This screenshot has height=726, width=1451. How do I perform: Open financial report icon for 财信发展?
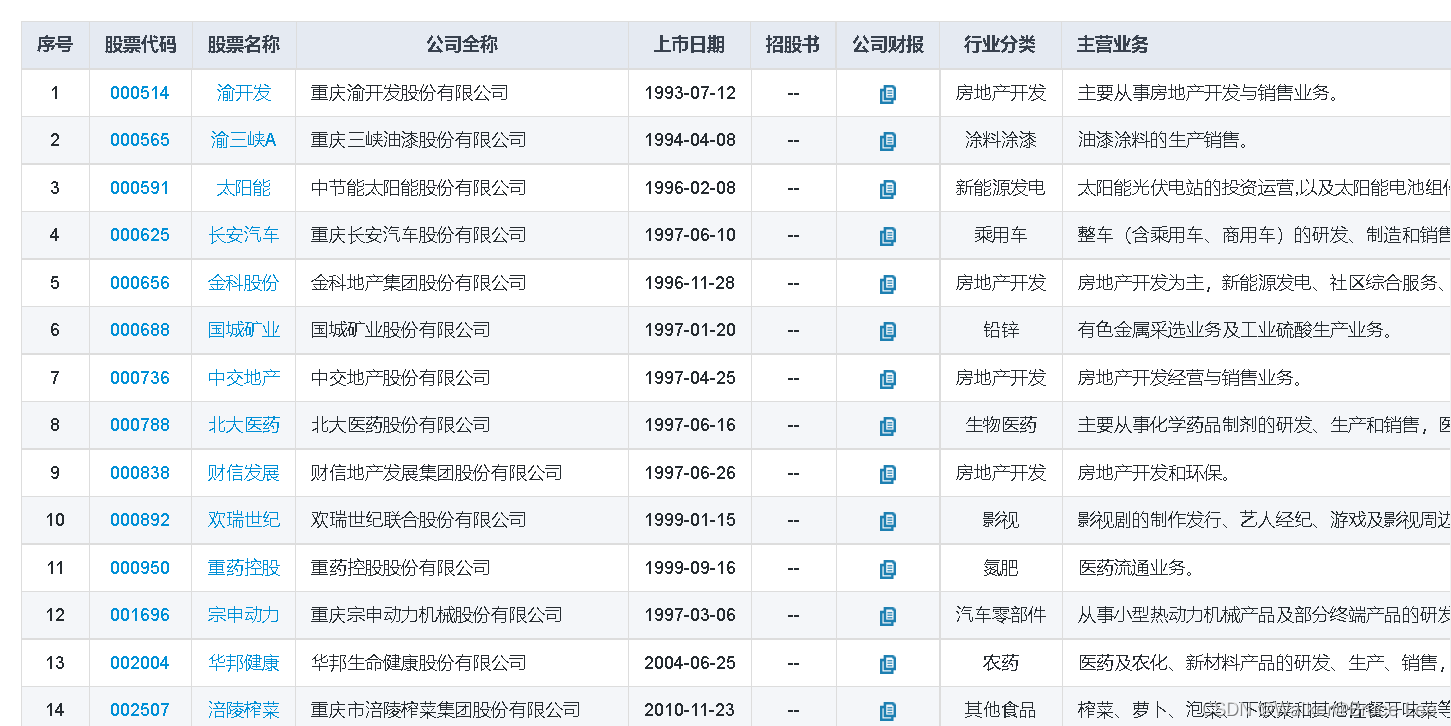point(888,474)
